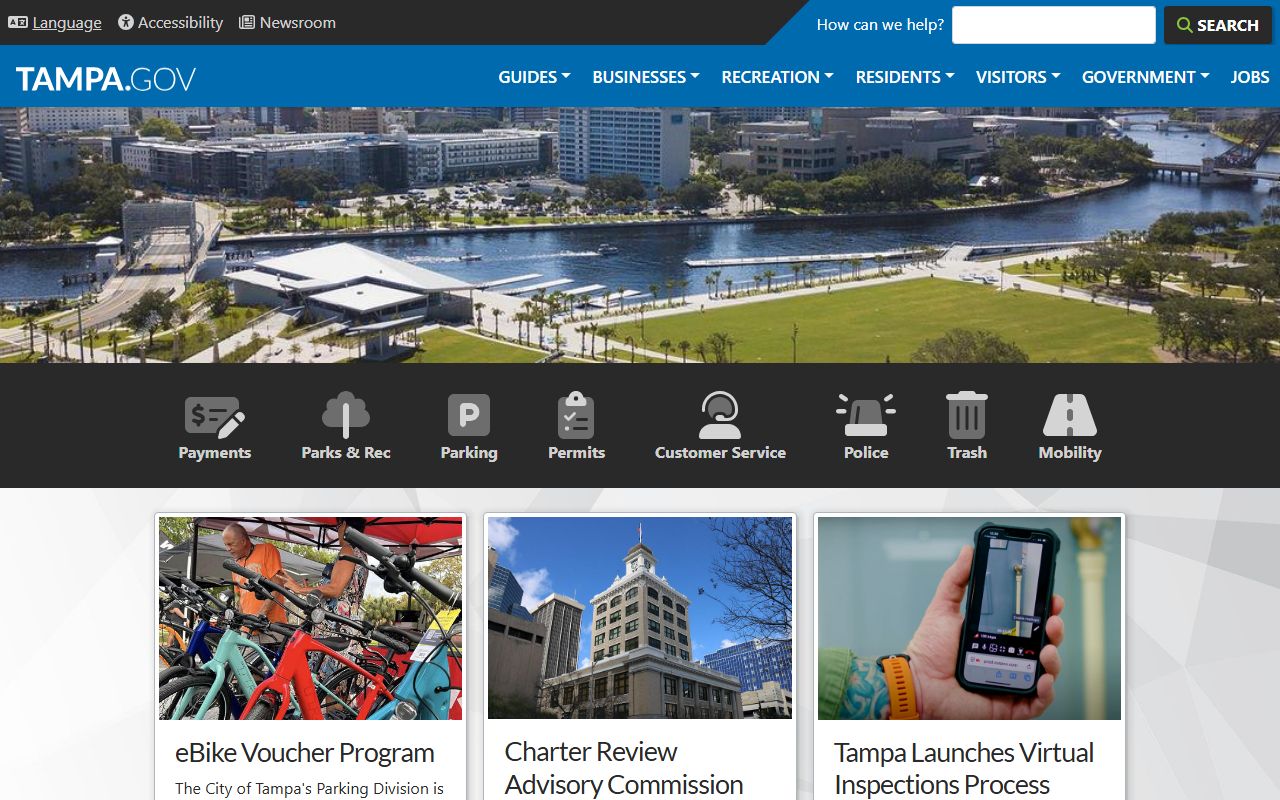Expand the Visitors dropdown menu
Screen dimensions: 1280x800
[x=1018, y=77]
